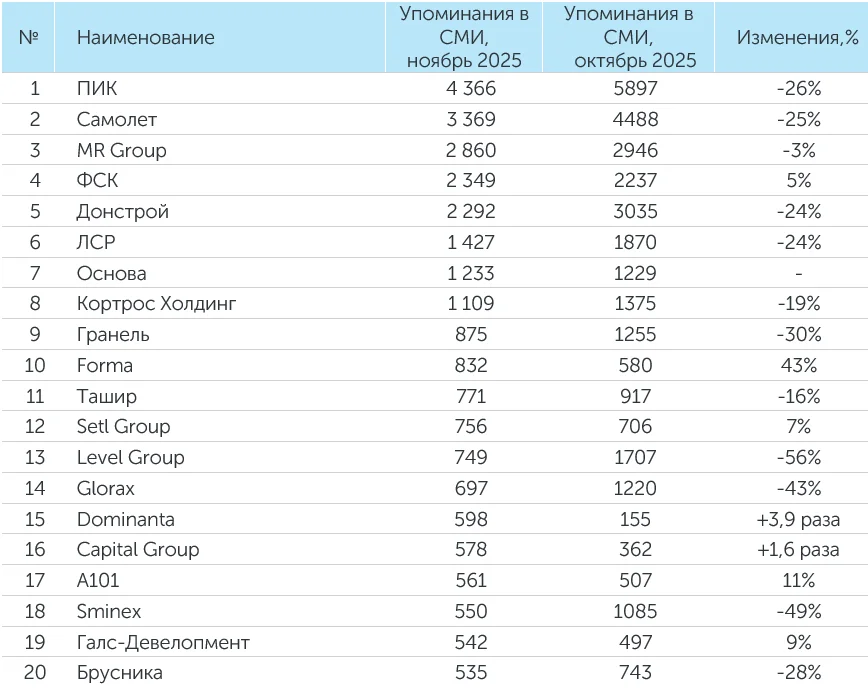Click the Галс-Девелопмент company name
868x691 pixels.
(163, 642)
